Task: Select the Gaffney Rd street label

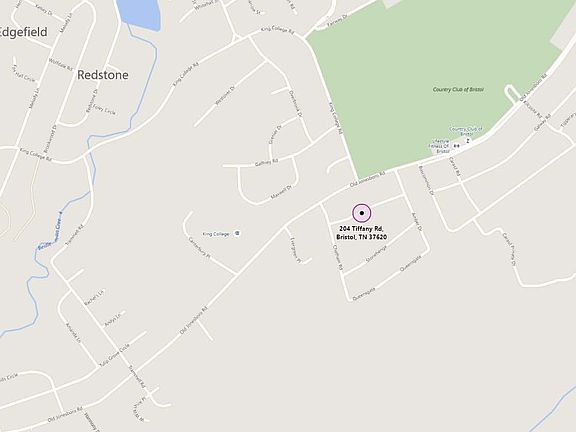Action: (266, 162)
